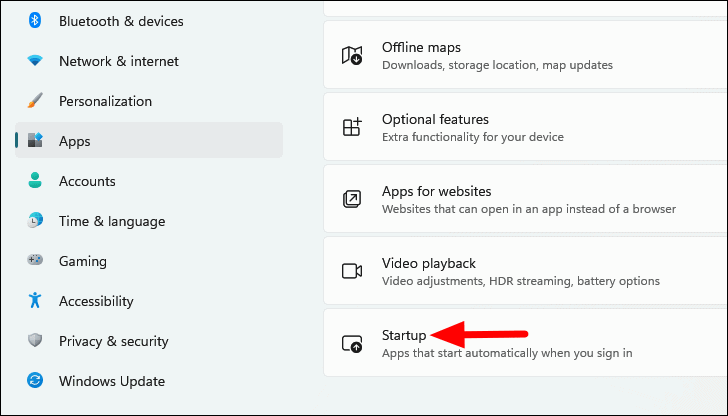Click the Personalization paintbrush icon

pos(35,101)
